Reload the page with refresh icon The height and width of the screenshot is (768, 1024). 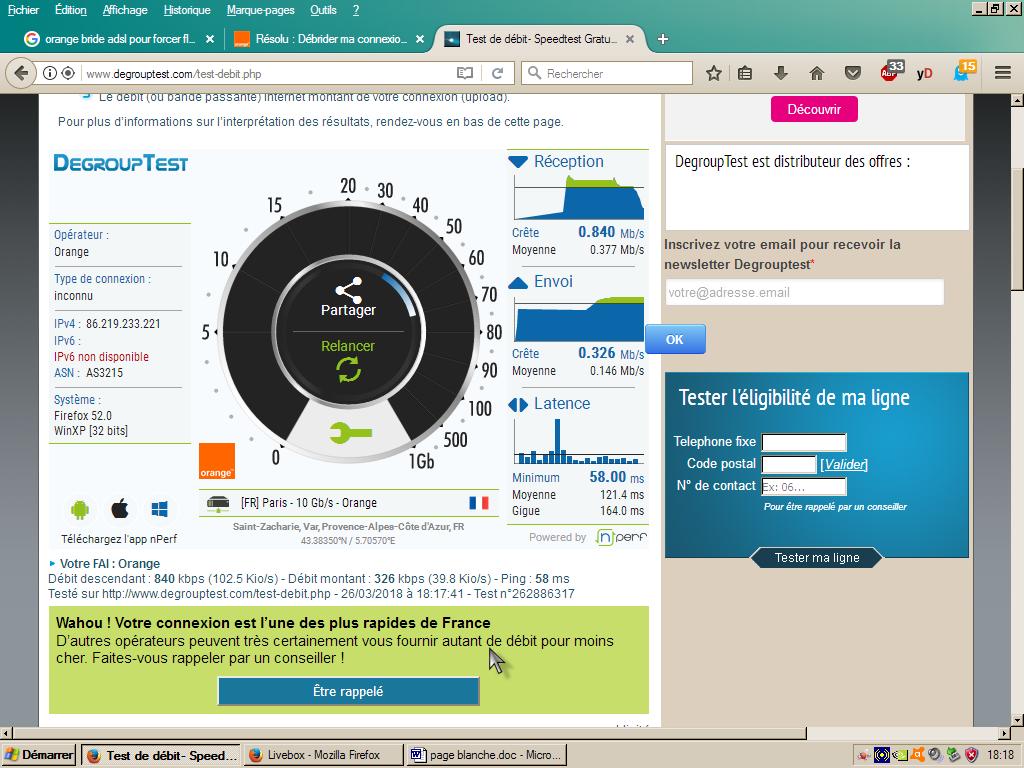pyautogui.click(x=498, y=73)
